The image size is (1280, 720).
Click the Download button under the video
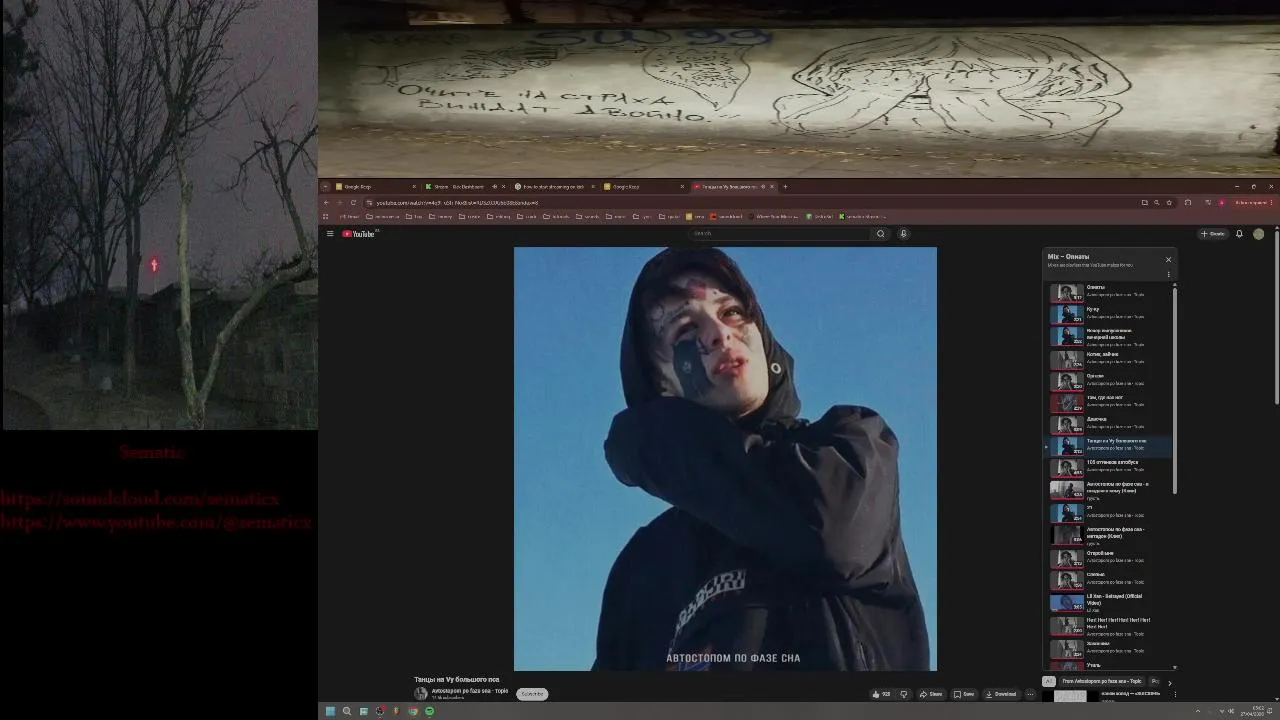[x=1001, y=694]
